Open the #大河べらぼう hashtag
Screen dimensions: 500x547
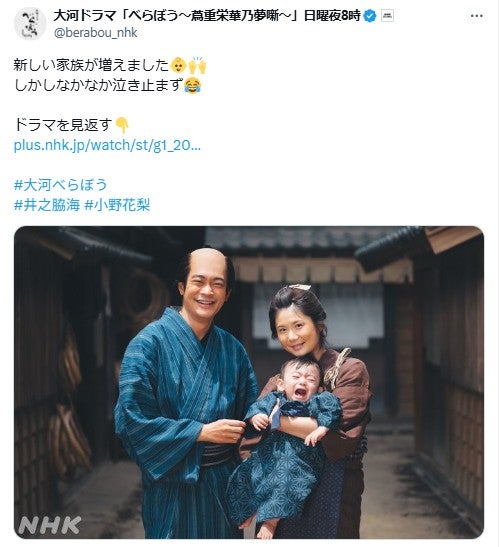click(x=60, y=185)
